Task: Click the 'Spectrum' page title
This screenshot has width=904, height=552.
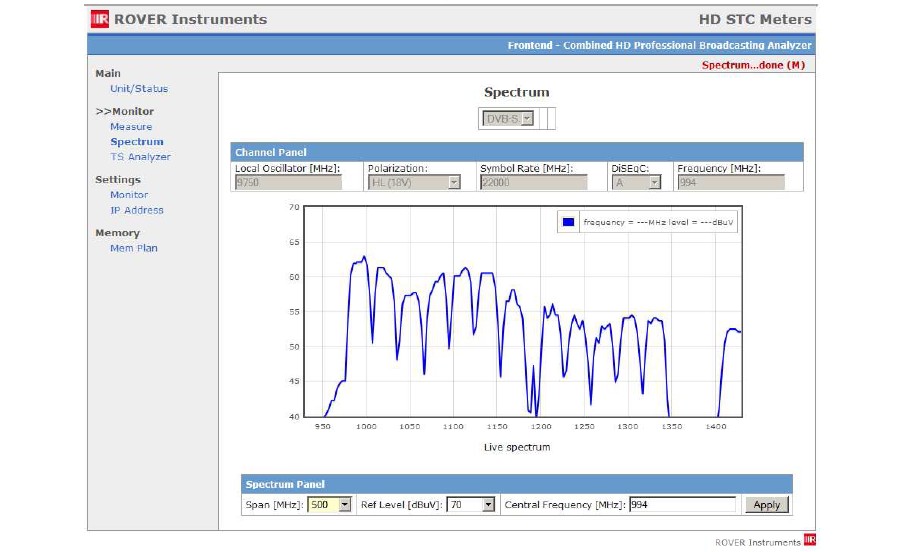Action: 517,92
